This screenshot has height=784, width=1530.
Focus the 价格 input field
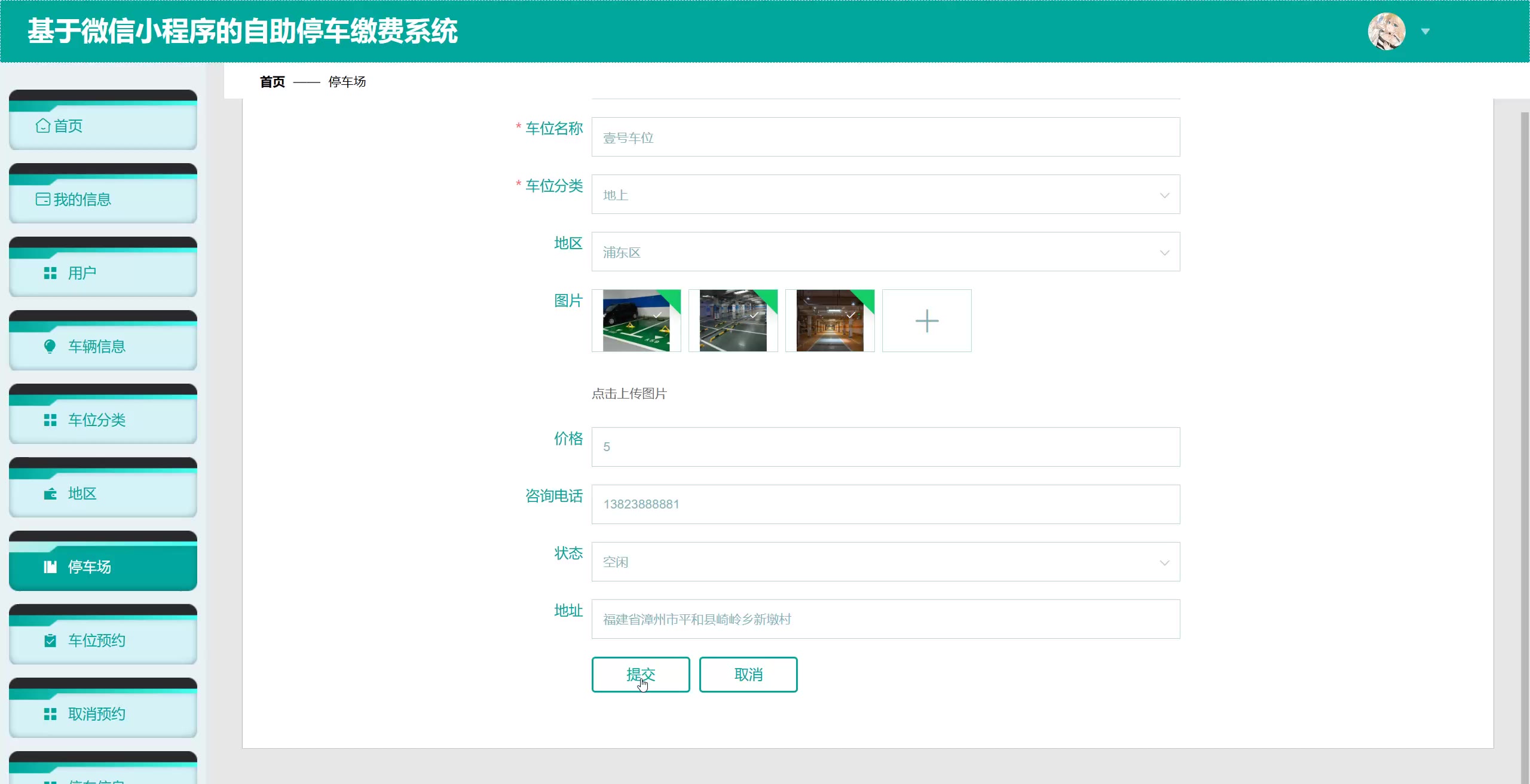[x=885, y=447]
